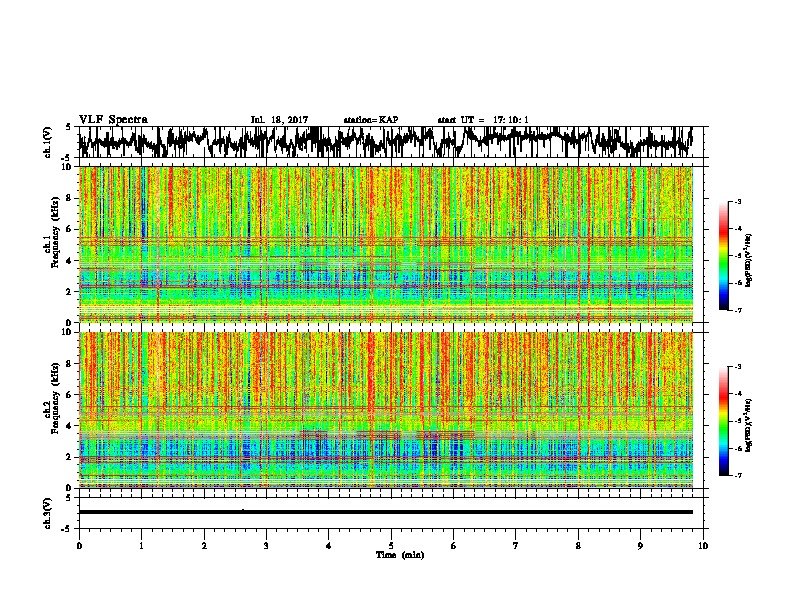Screen dimensions: 792x612
Task: Click the flat ch.3 voltage trace
Action: 386,512
